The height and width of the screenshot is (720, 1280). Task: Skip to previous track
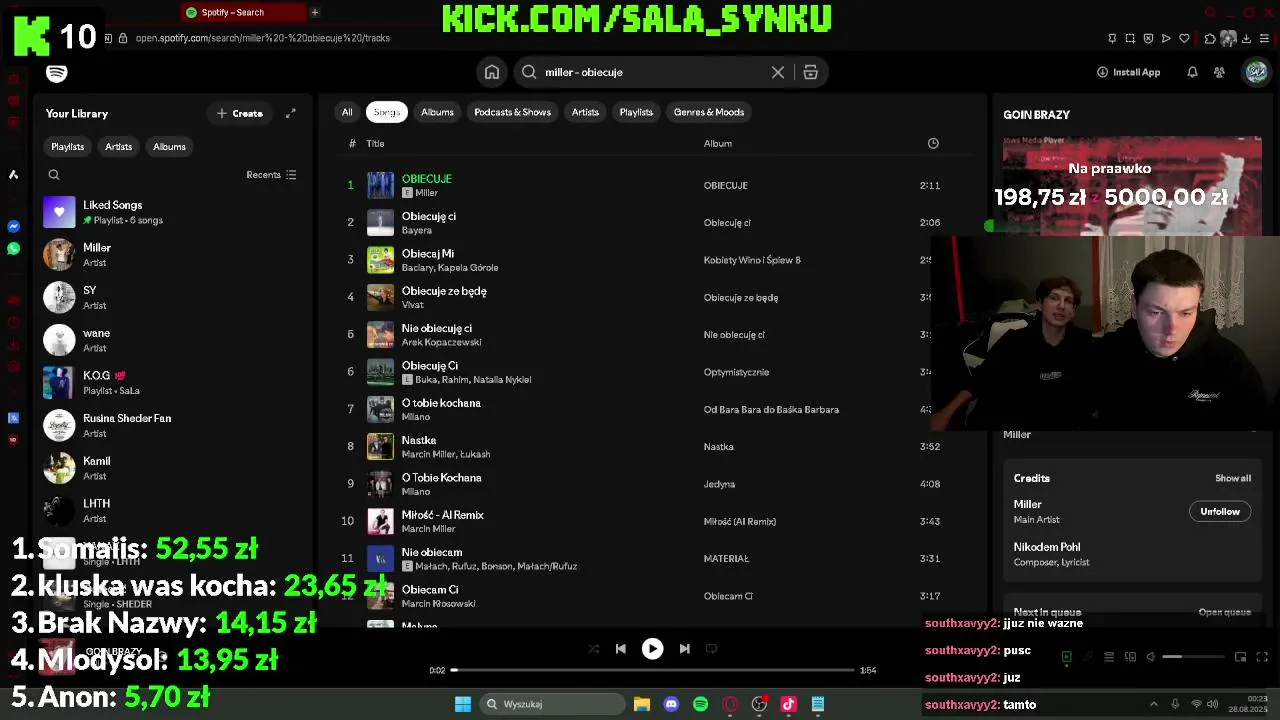pyautogui.click(x=620, y=649)
